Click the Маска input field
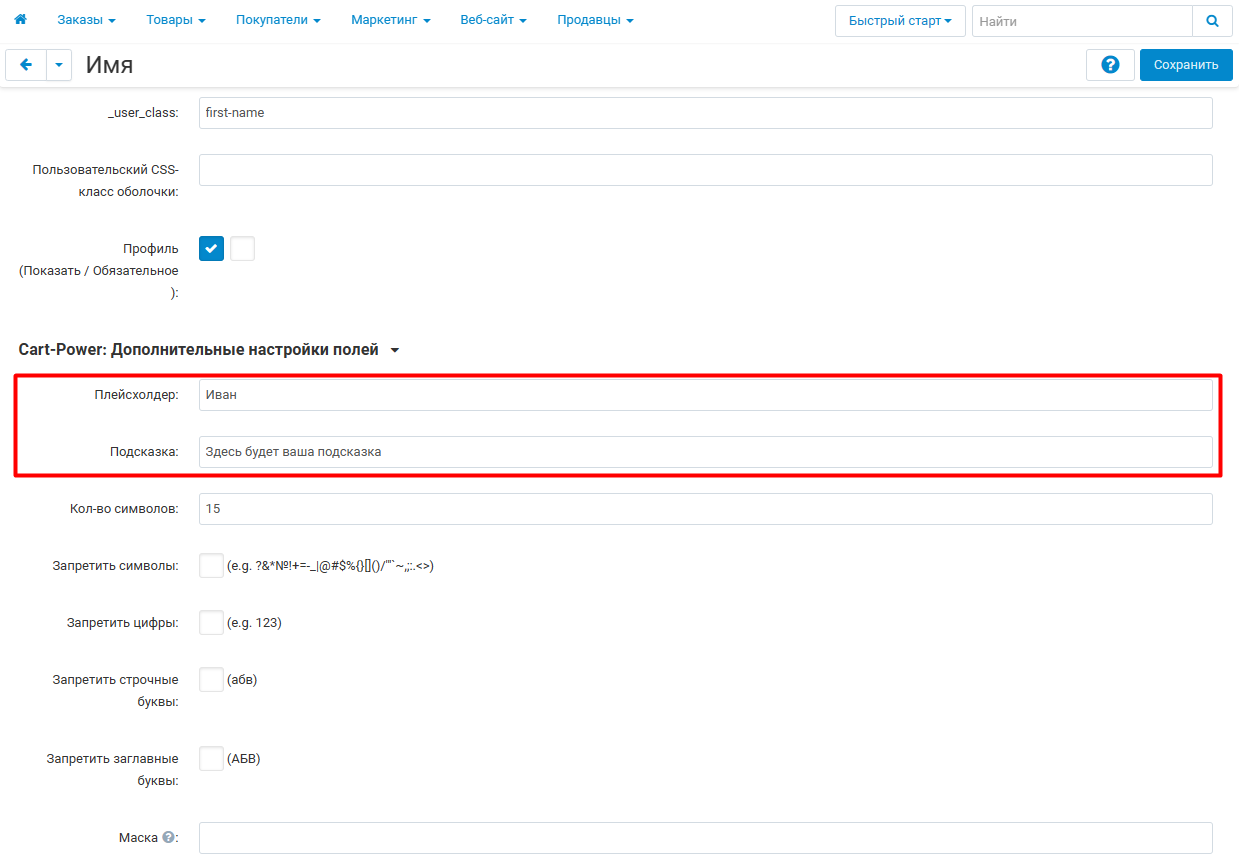The height and width of the screenshot is (861, 1239). click(x=706, y=838)
